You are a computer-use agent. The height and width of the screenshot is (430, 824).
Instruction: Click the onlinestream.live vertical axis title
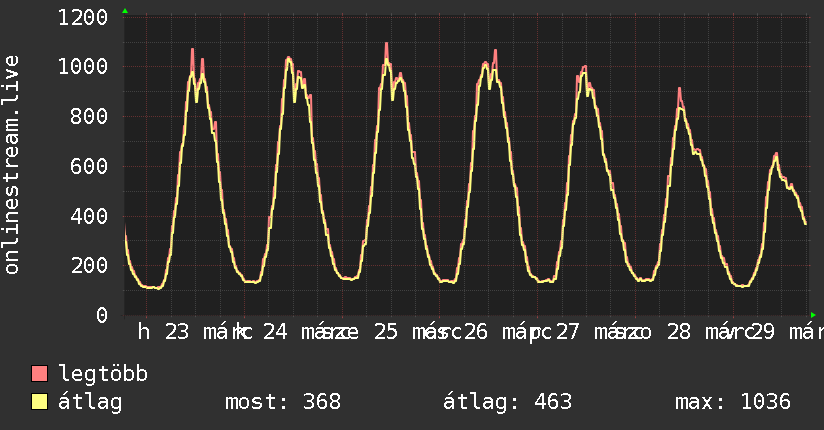point(12,165)
